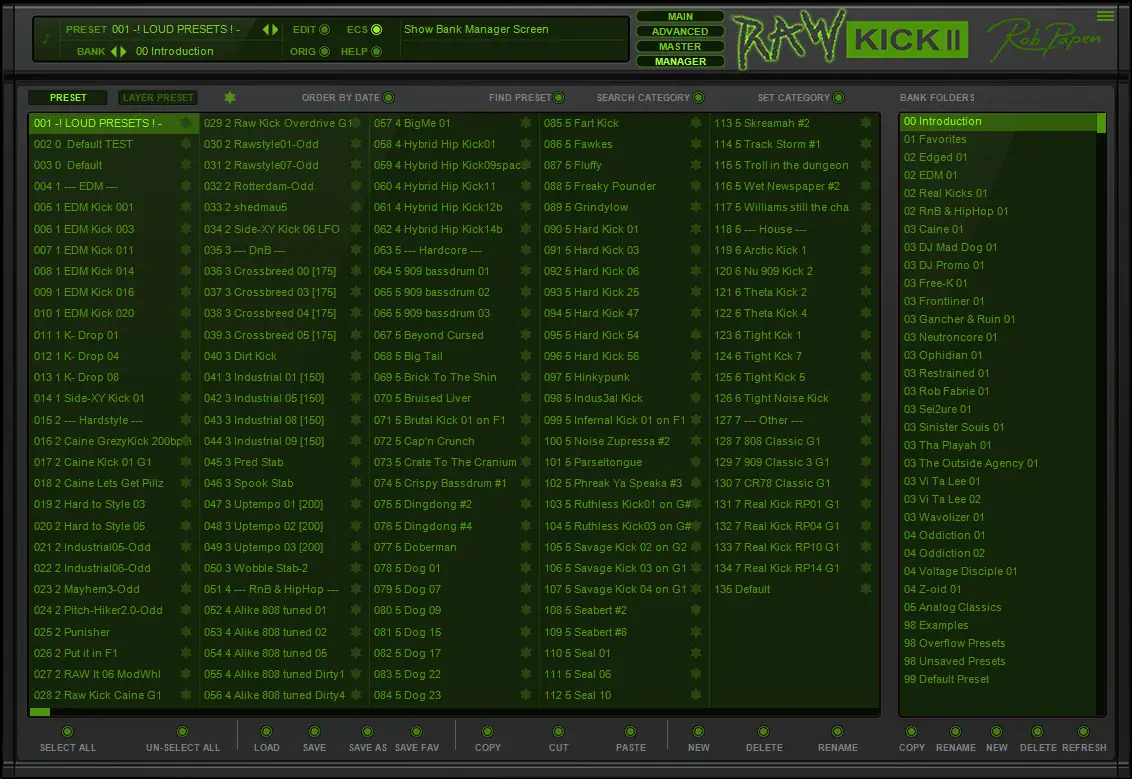Switch to the ADVANCED screen
1132x779 pixels.
click(680, 31)
